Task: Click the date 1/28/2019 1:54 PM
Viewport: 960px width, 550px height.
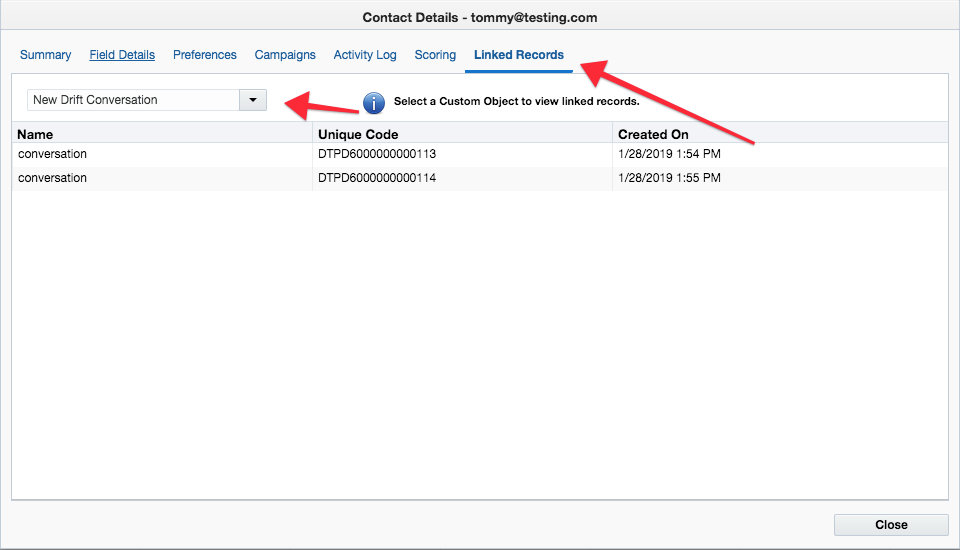Action: [669, 154]
